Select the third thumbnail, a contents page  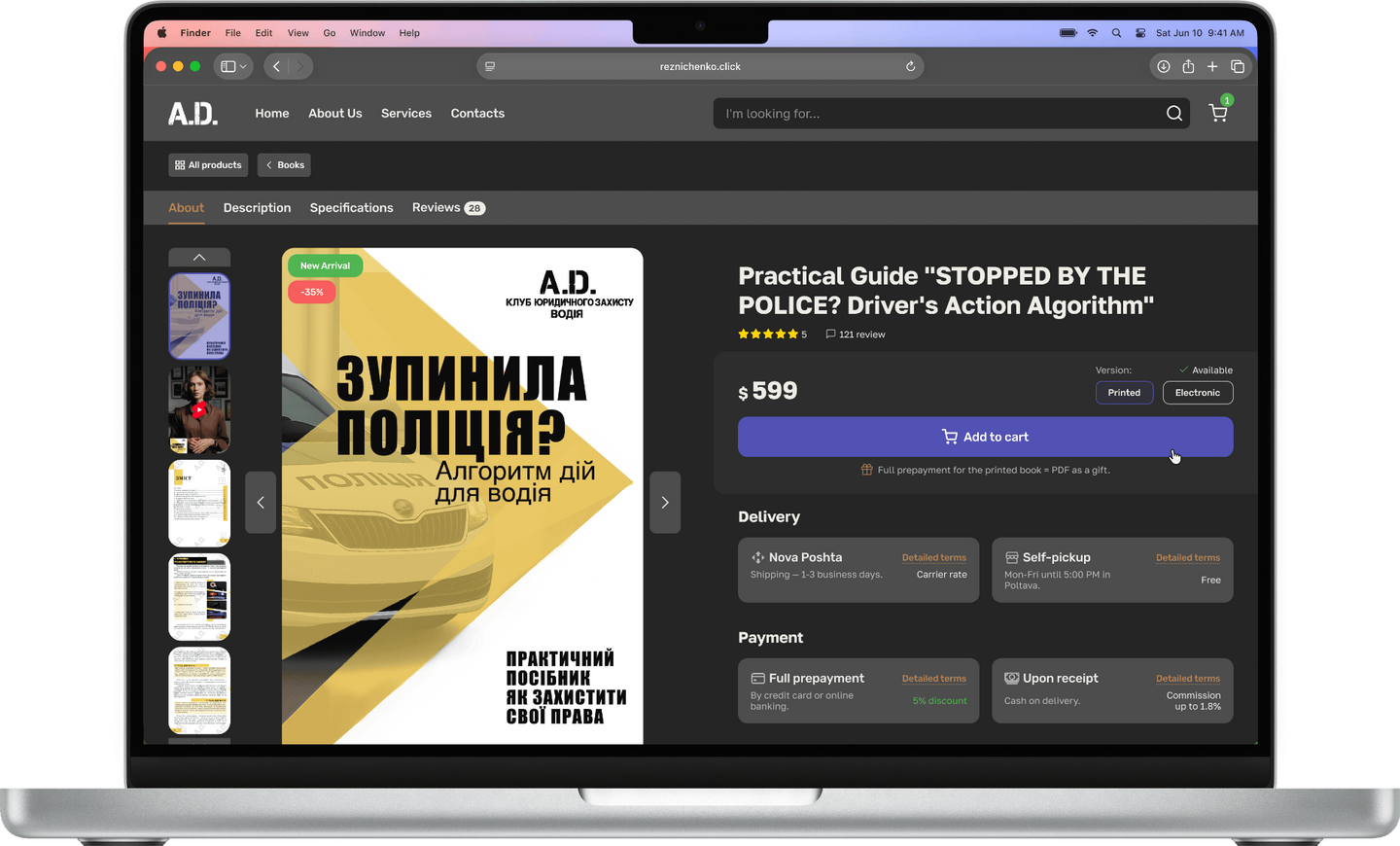[199, 503]
